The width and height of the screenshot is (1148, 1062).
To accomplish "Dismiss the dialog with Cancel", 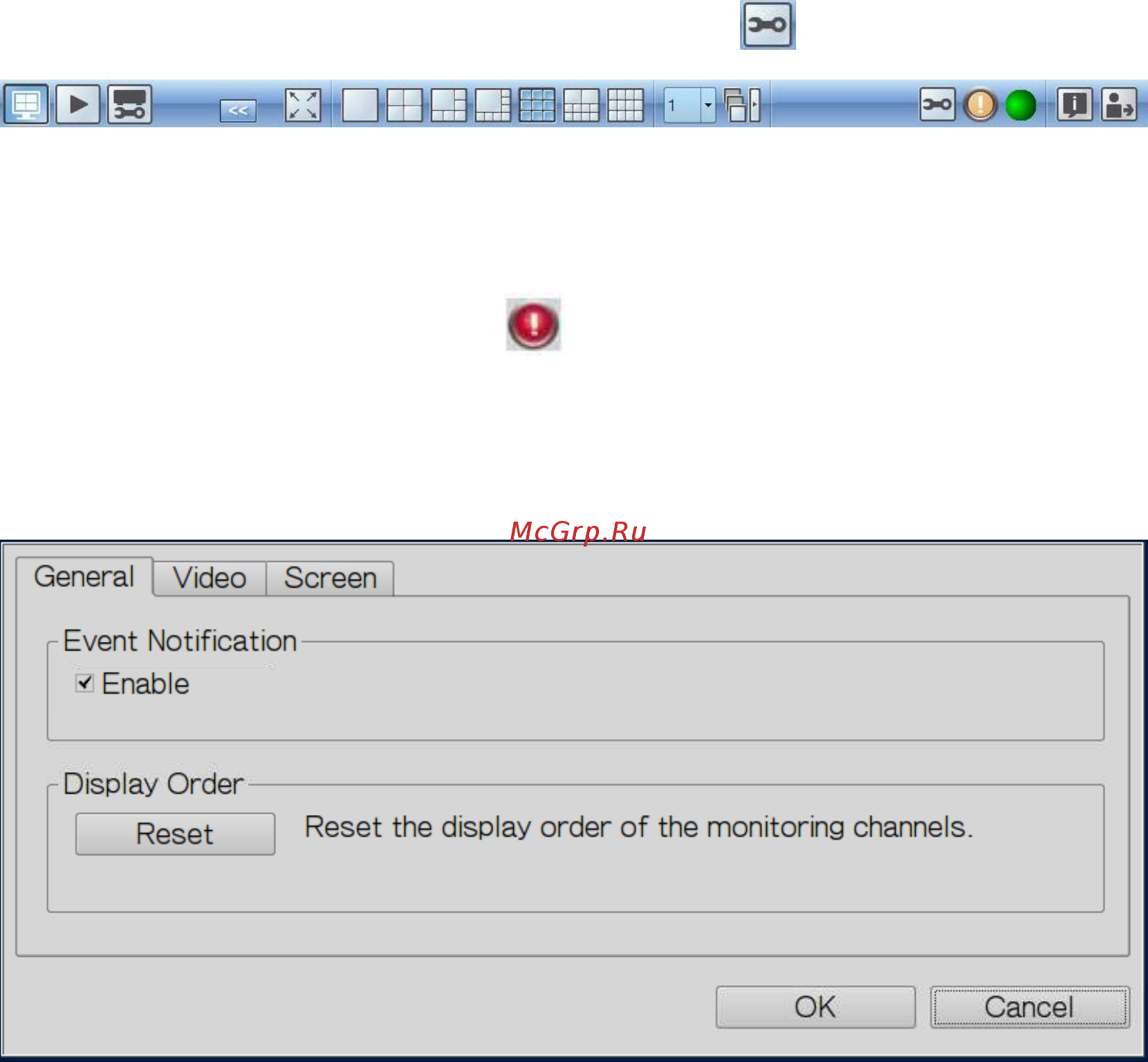I will tap(1030, 1007).
